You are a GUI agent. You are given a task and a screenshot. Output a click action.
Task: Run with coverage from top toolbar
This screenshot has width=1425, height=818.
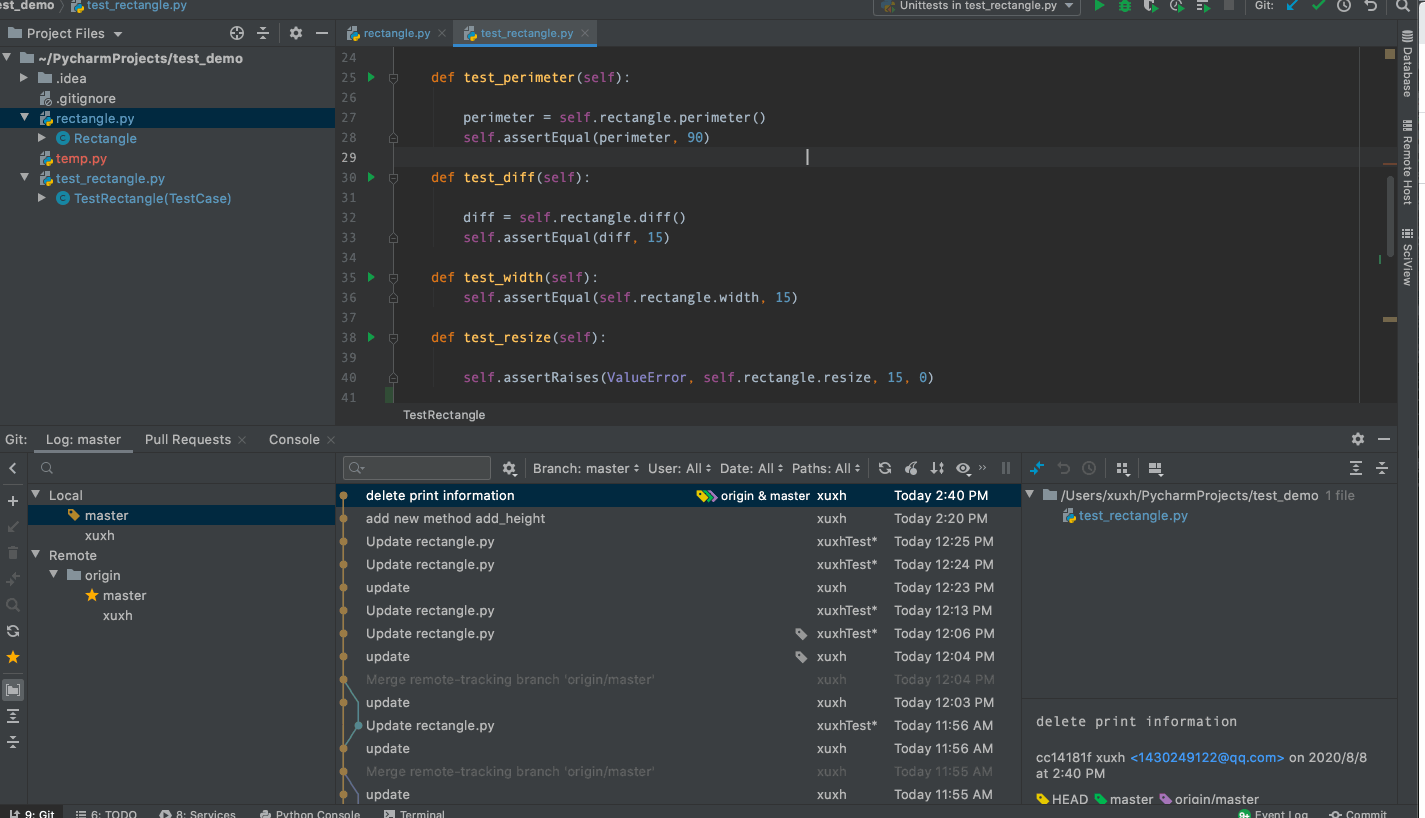coord(1151,6)
